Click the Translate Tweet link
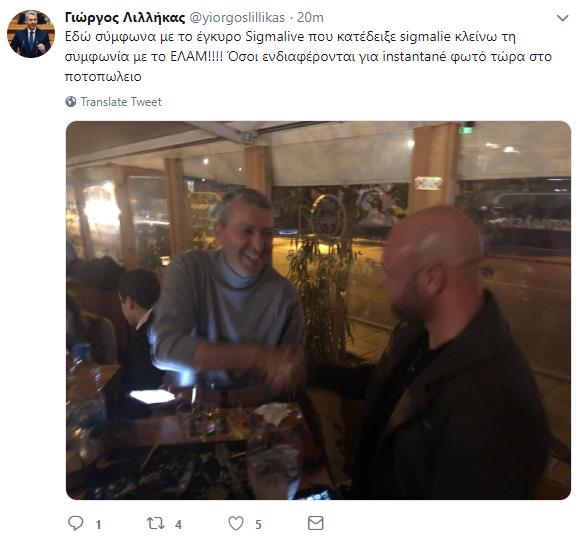Viewport: 579px width, 536px height. [x=121, y=102]
